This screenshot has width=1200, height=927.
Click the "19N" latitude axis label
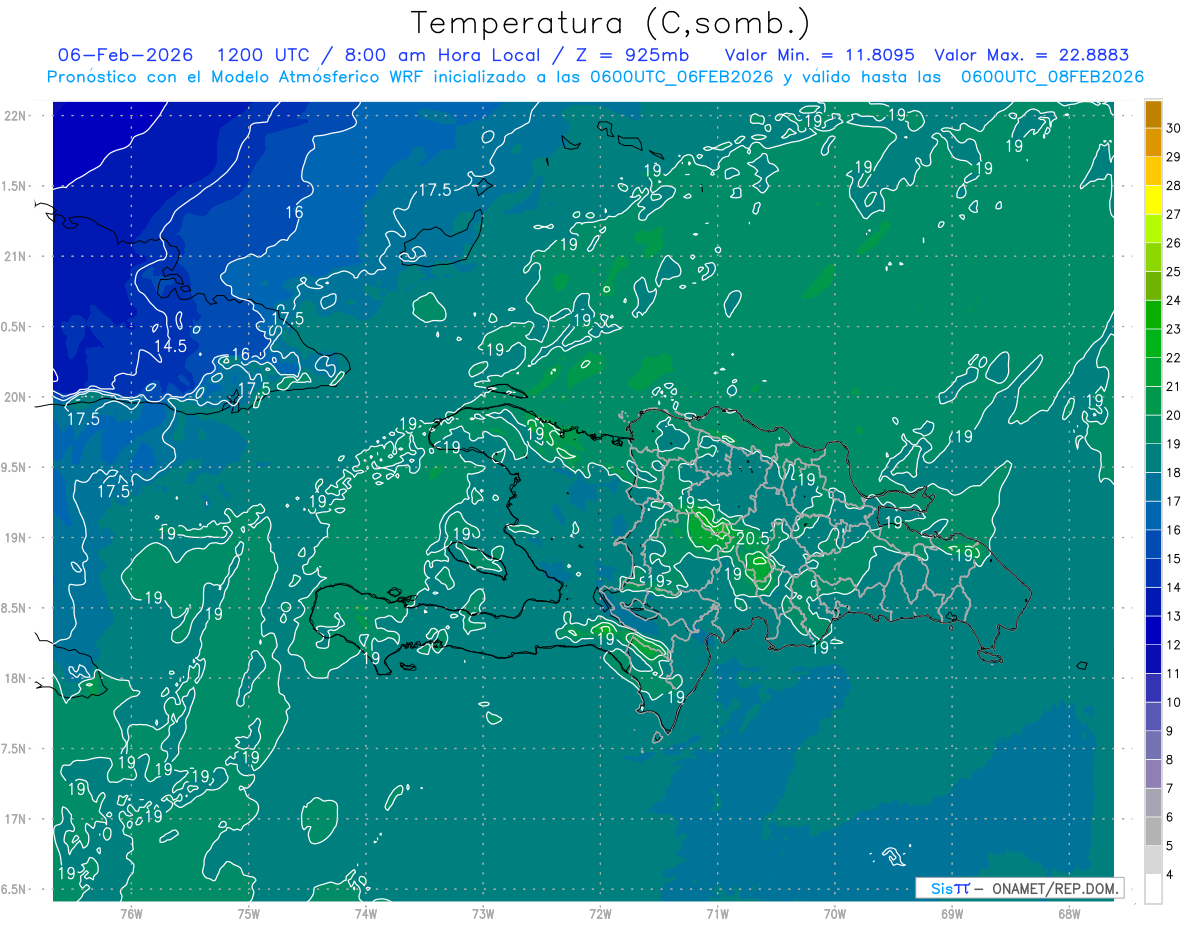[x=14, y=538]
